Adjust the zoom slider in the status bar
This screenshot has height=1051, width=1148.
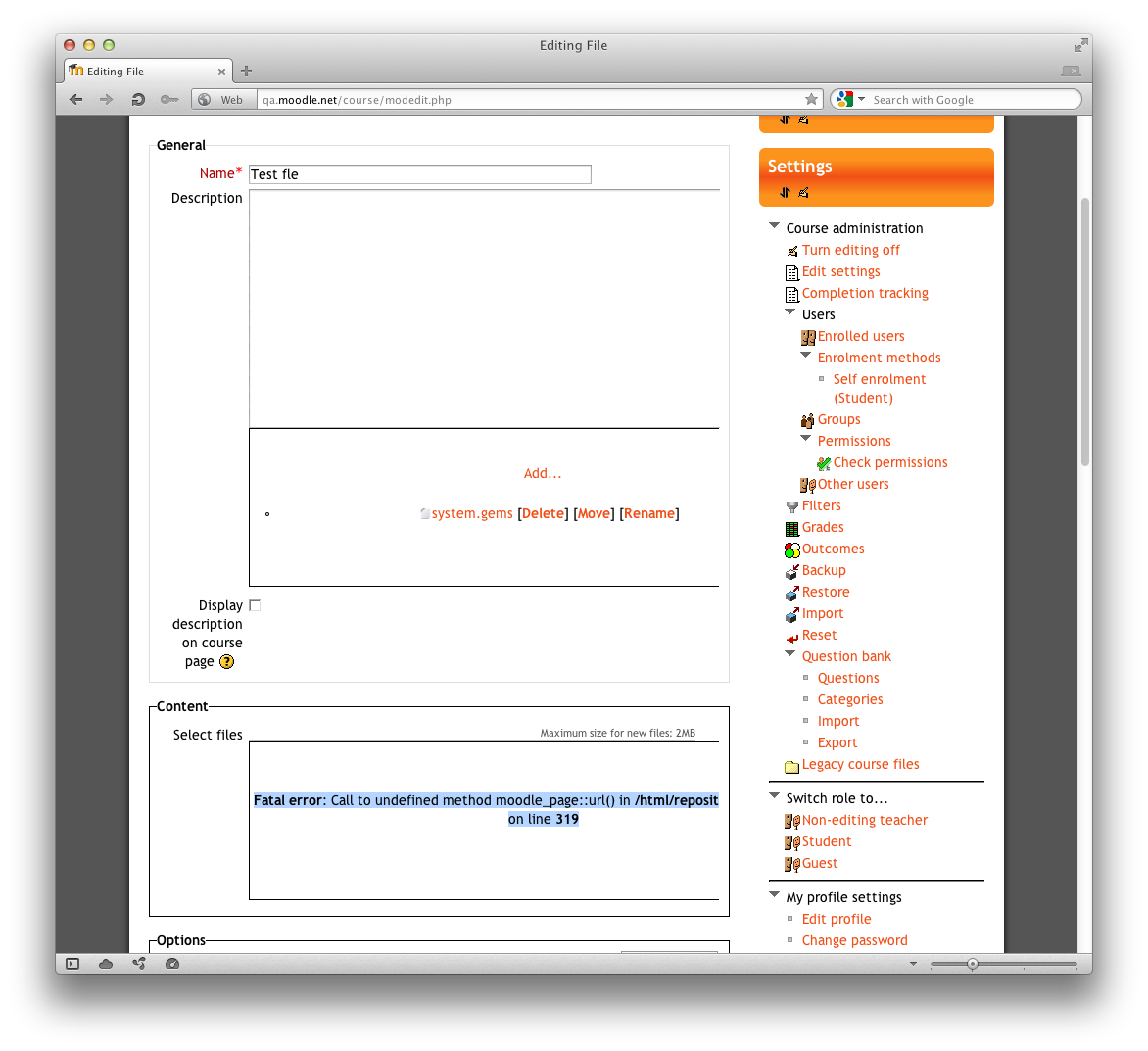(x=973, y=964)
